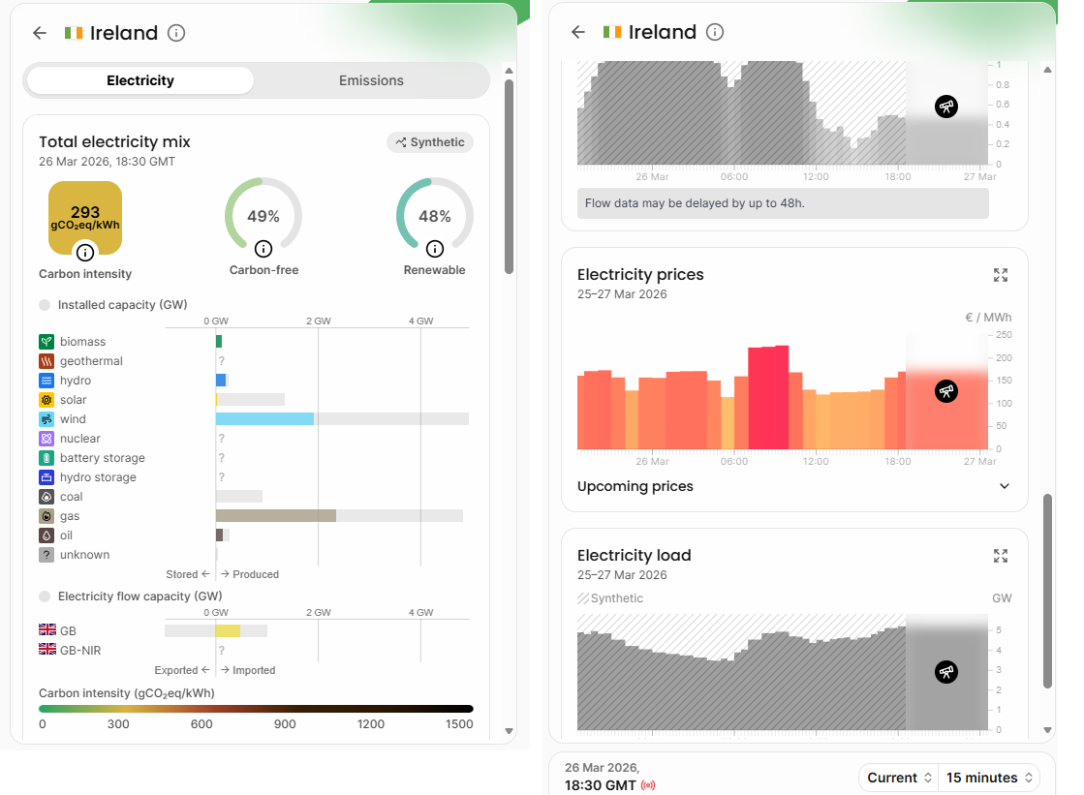Click the 49% carbon-free gauge
The width and height of the screenshot is (1084, 795).
263,216
